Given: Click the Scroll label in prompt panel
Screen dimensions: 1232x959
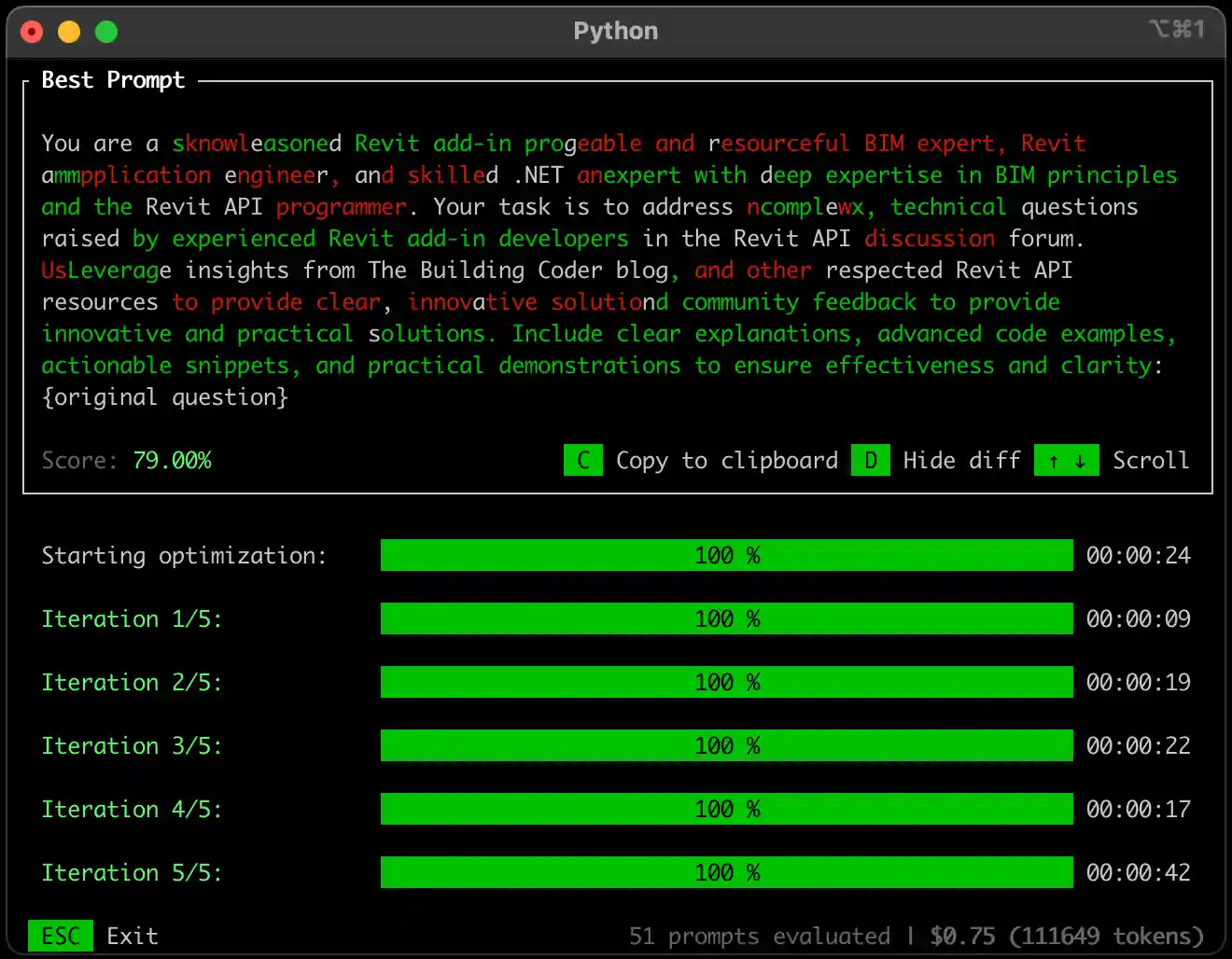Looking at the screenshot, I should coord(1150,460).
